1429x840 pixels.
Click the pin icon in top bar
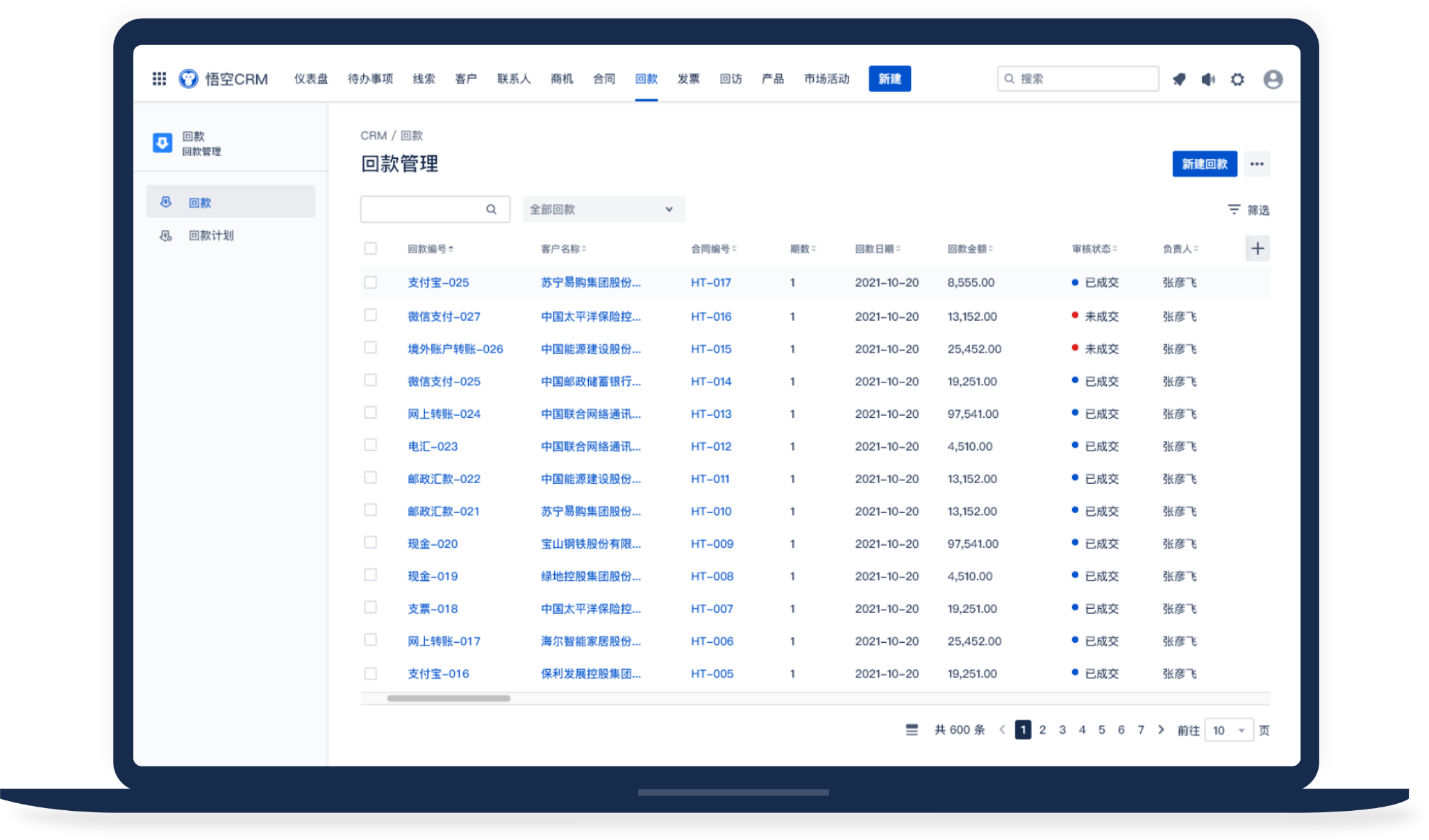(x=1179, y=80)
